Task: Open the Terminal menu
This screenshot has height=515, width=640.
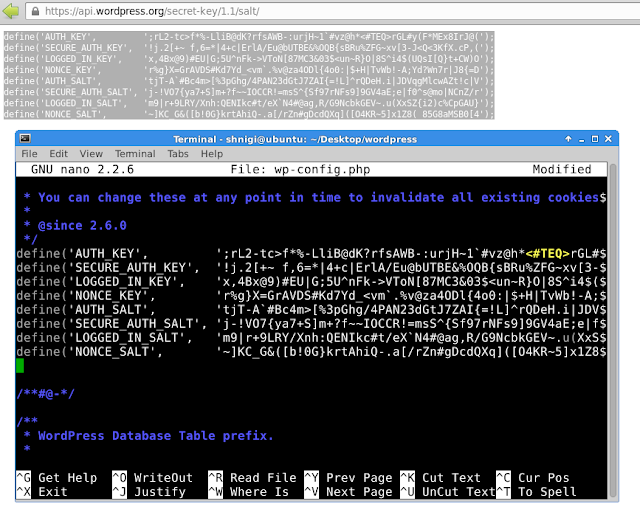Action: (x=135, y=154)
